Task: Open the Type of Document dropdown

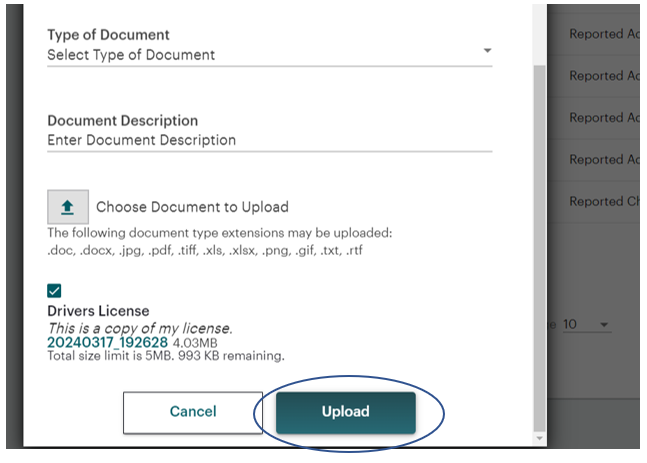Action: (x=269, y=54)
